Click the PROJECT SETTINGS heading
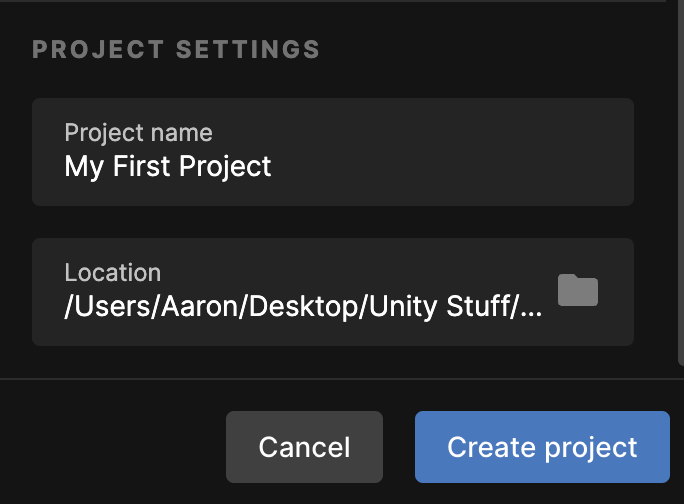The height and width of the screenshot is (504, 684). [176, 49]
